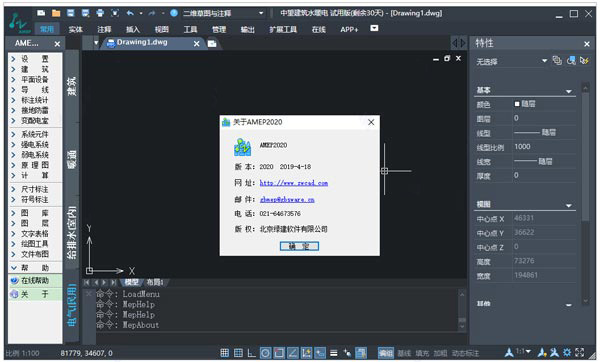Image resolution: width=600 pixels, height=362 pixels.
Task: Expand the 尺寸标注 menu item
Action: click(35, 189)
